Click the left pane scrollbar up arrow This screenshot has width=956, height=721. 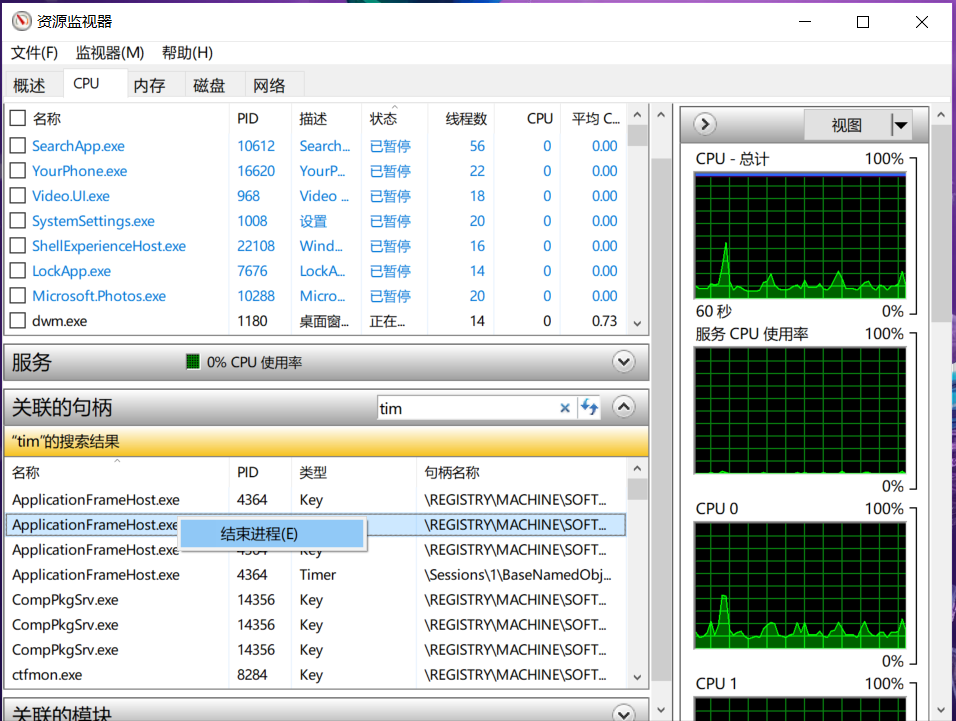661,115
